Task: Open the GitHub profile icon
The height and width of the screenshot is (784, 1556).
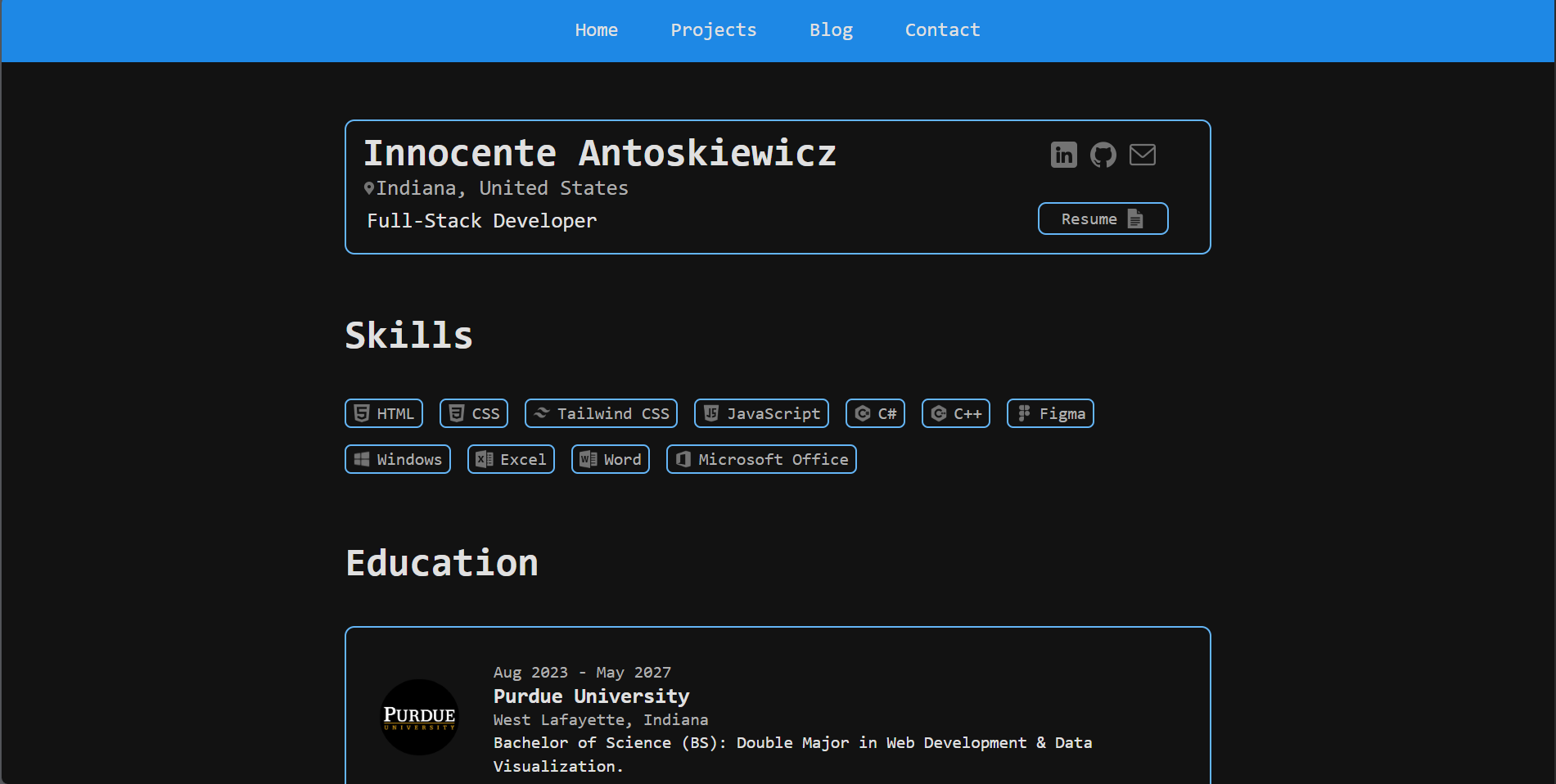Action: (1103, 155)
